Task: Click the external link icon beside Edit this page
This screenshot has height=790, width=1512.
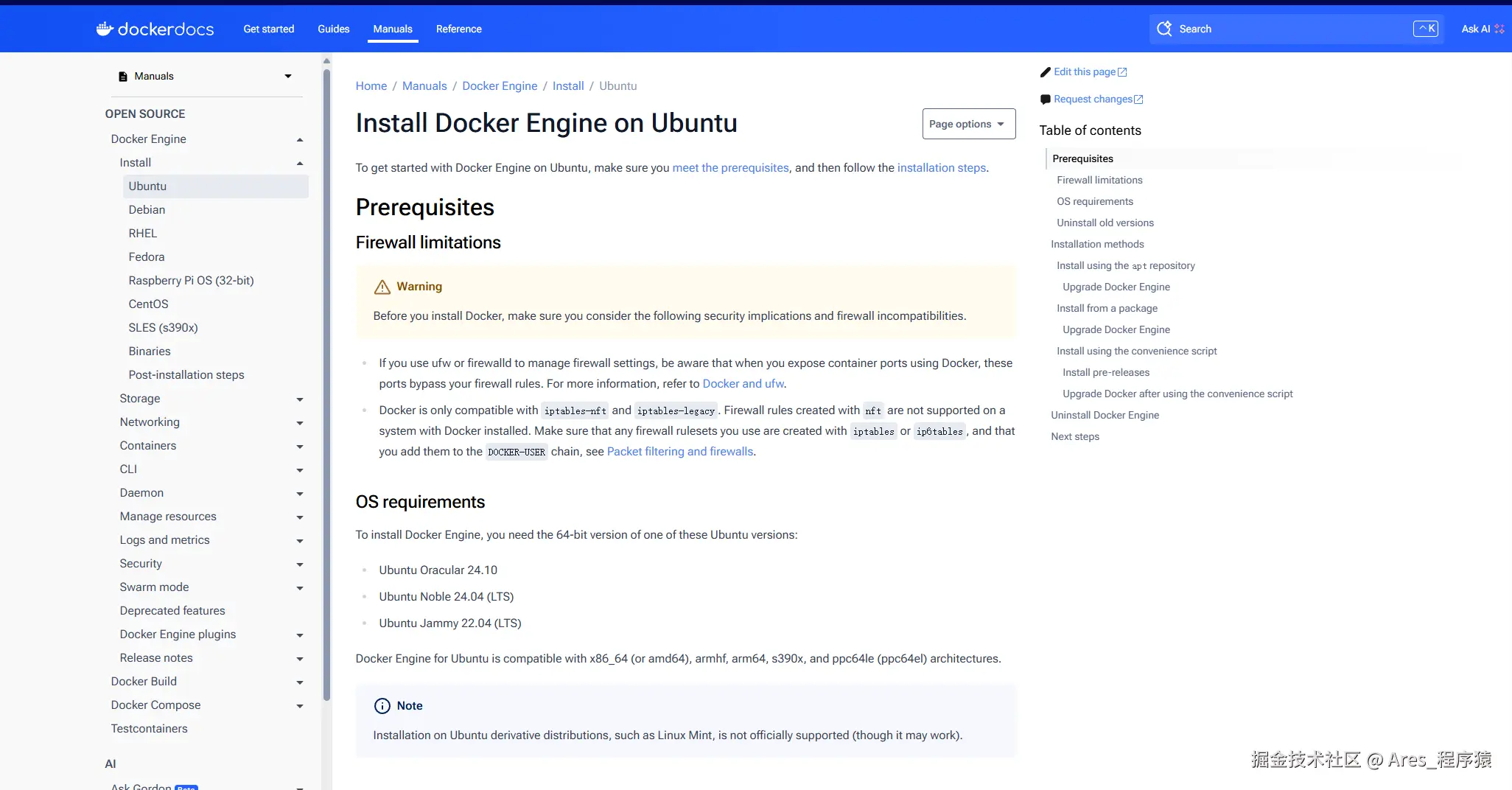Action: pos(1122,72)
